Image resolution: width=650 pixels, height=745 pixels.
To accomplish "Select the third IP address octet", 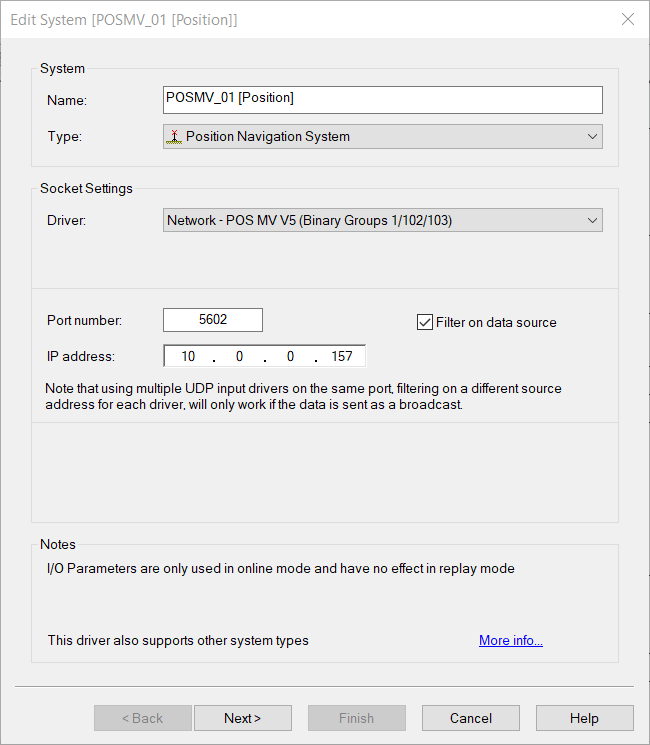I will pyautogui.click(x=289, y=356).
